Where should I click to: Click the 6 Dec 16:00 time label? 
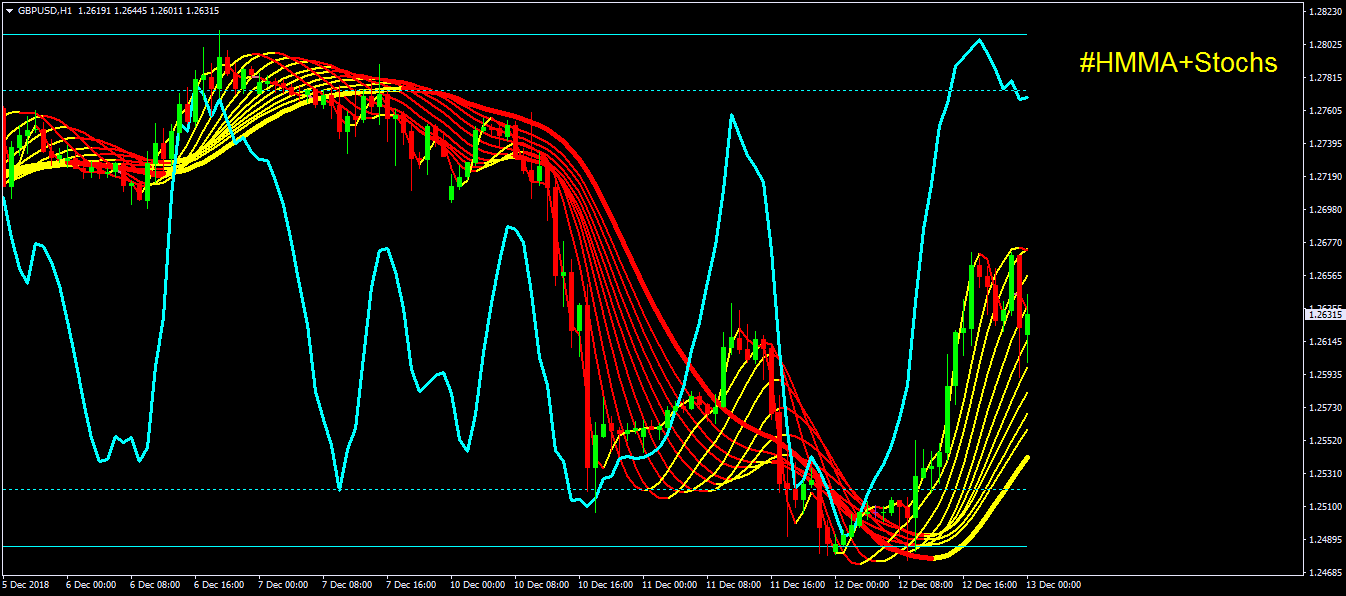[x=219, y=584]
